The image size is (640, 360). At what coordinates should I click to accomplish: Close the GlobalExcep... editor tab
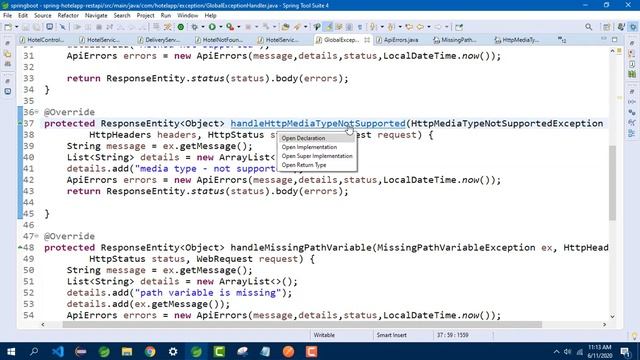tap(367, 40)
